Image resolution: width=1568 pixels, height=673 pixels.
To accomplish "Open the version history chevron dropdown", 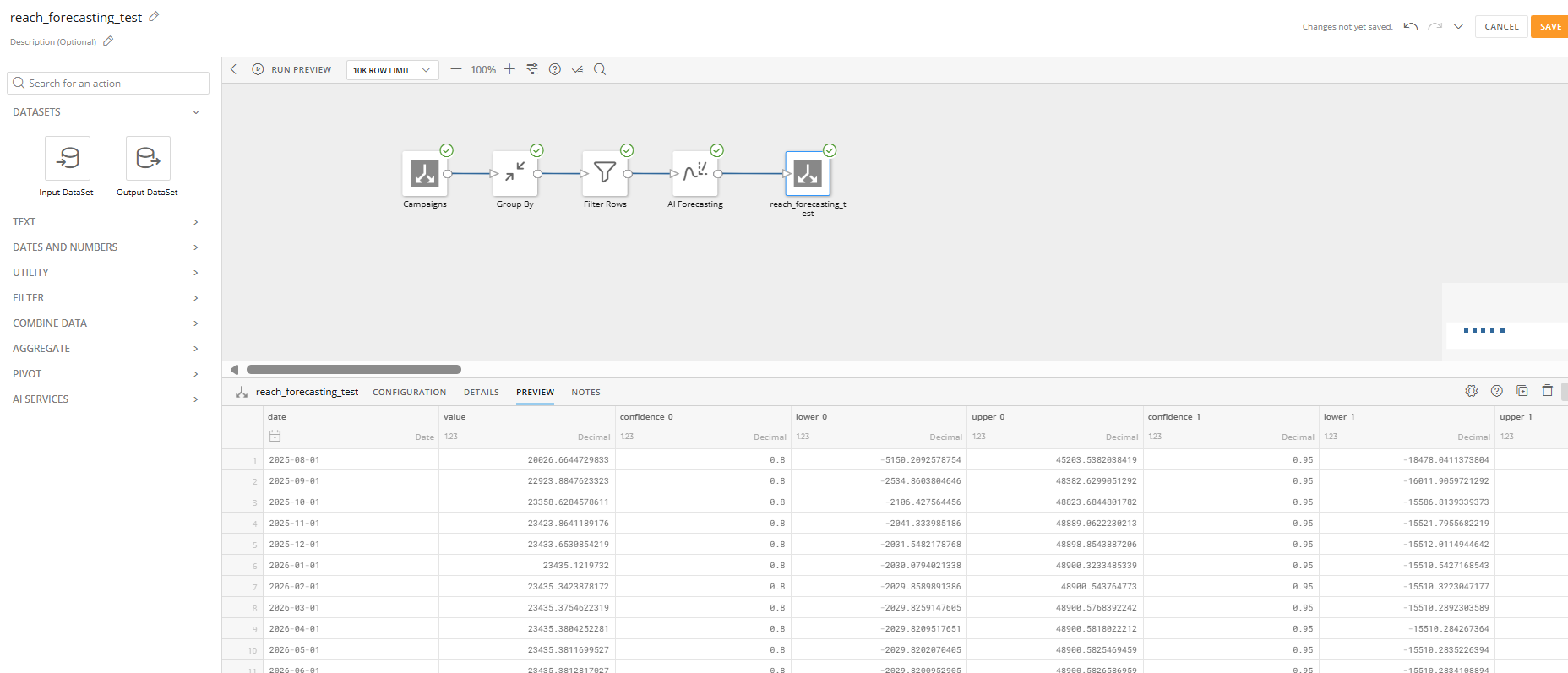I will pos(1458,26).
